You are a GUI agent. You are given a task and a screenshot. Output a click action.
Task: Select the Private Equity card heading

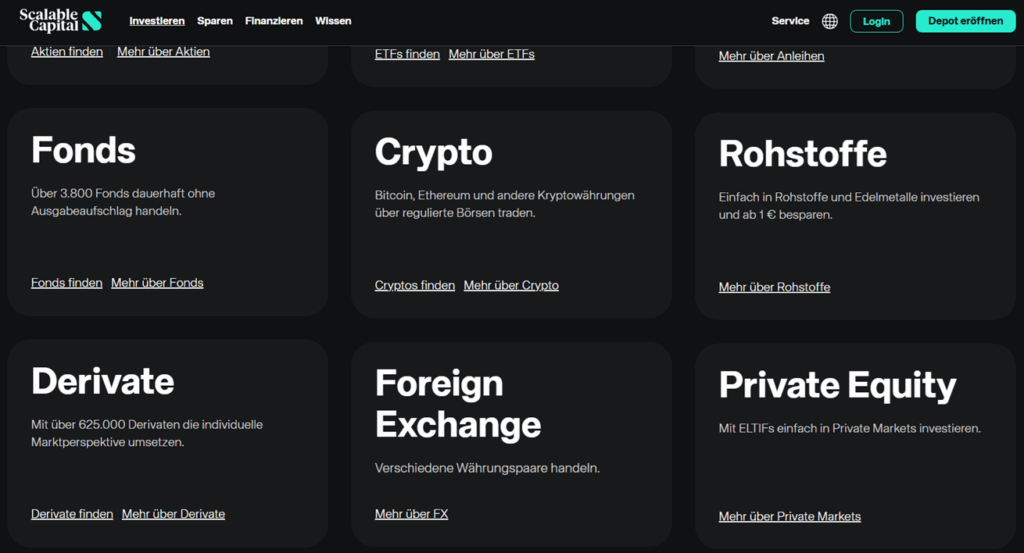pos(837,385)
